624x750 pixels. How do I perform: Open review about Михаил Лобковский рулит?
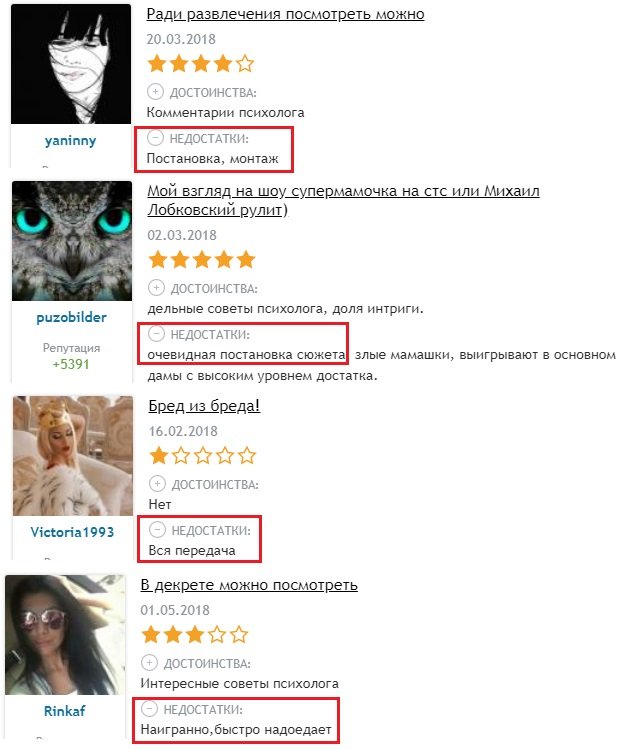(343, 200)
